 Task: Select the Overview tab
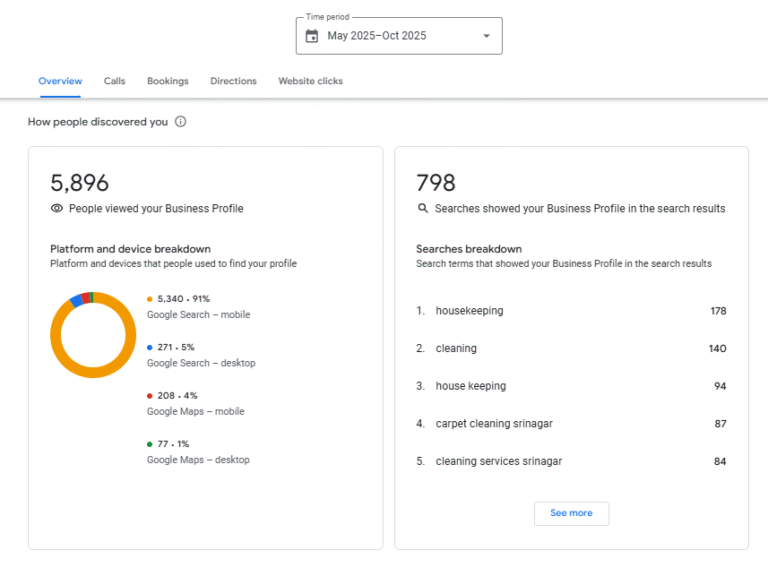(60, 81)
